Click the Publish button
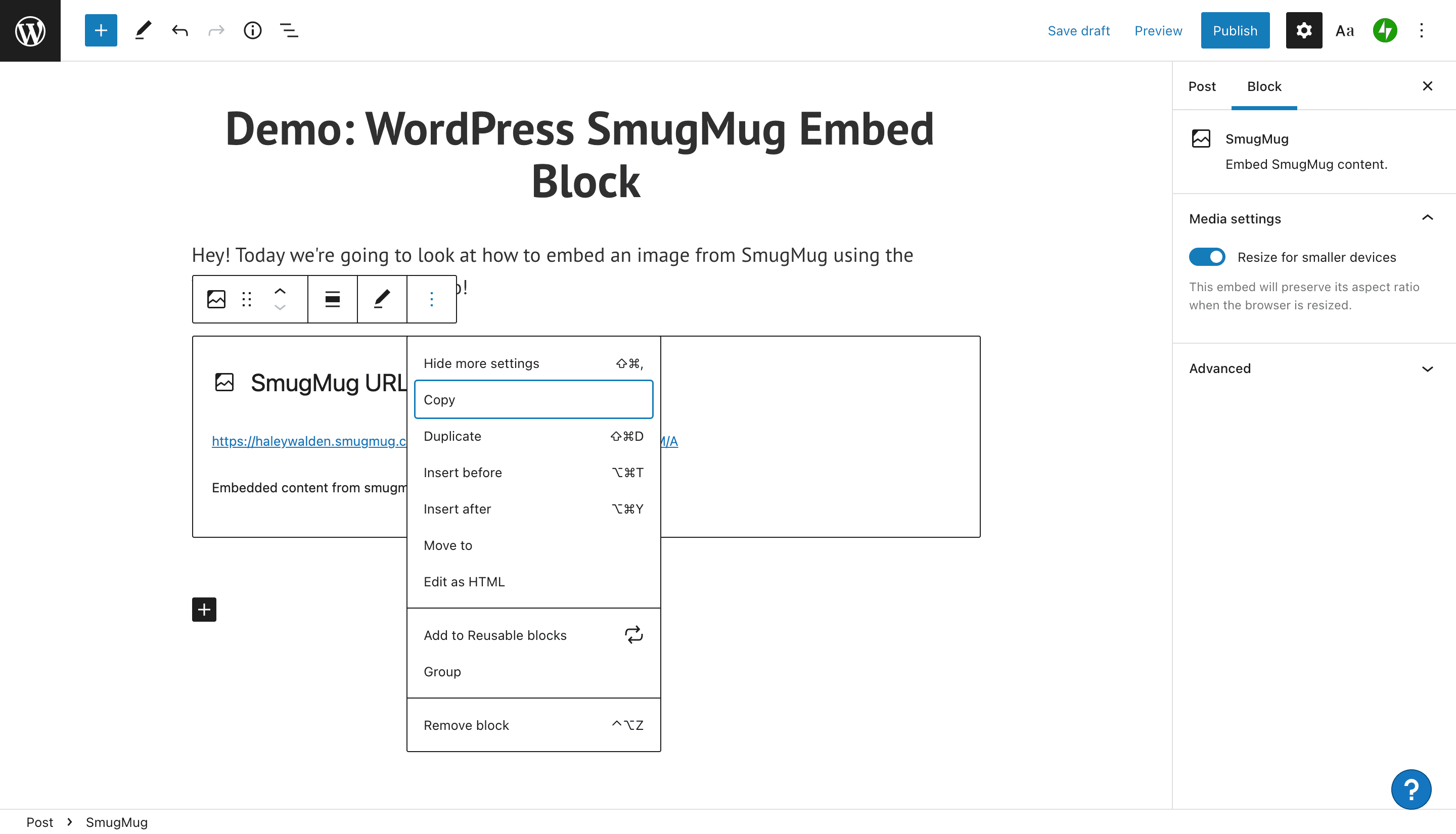The width and height of the screenshot is (1456, 834). click(x=1235, y=30)
